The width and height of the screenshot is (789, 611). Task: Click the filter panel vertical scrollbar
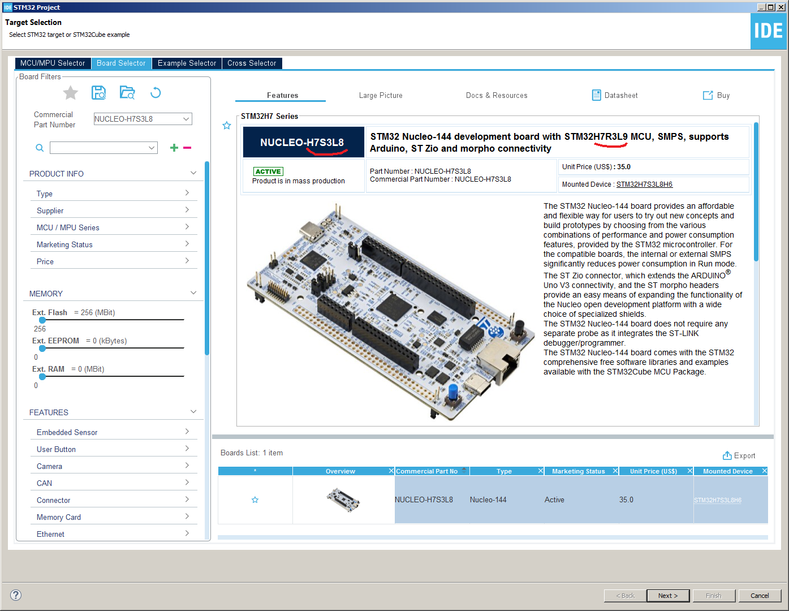[207, 258]
